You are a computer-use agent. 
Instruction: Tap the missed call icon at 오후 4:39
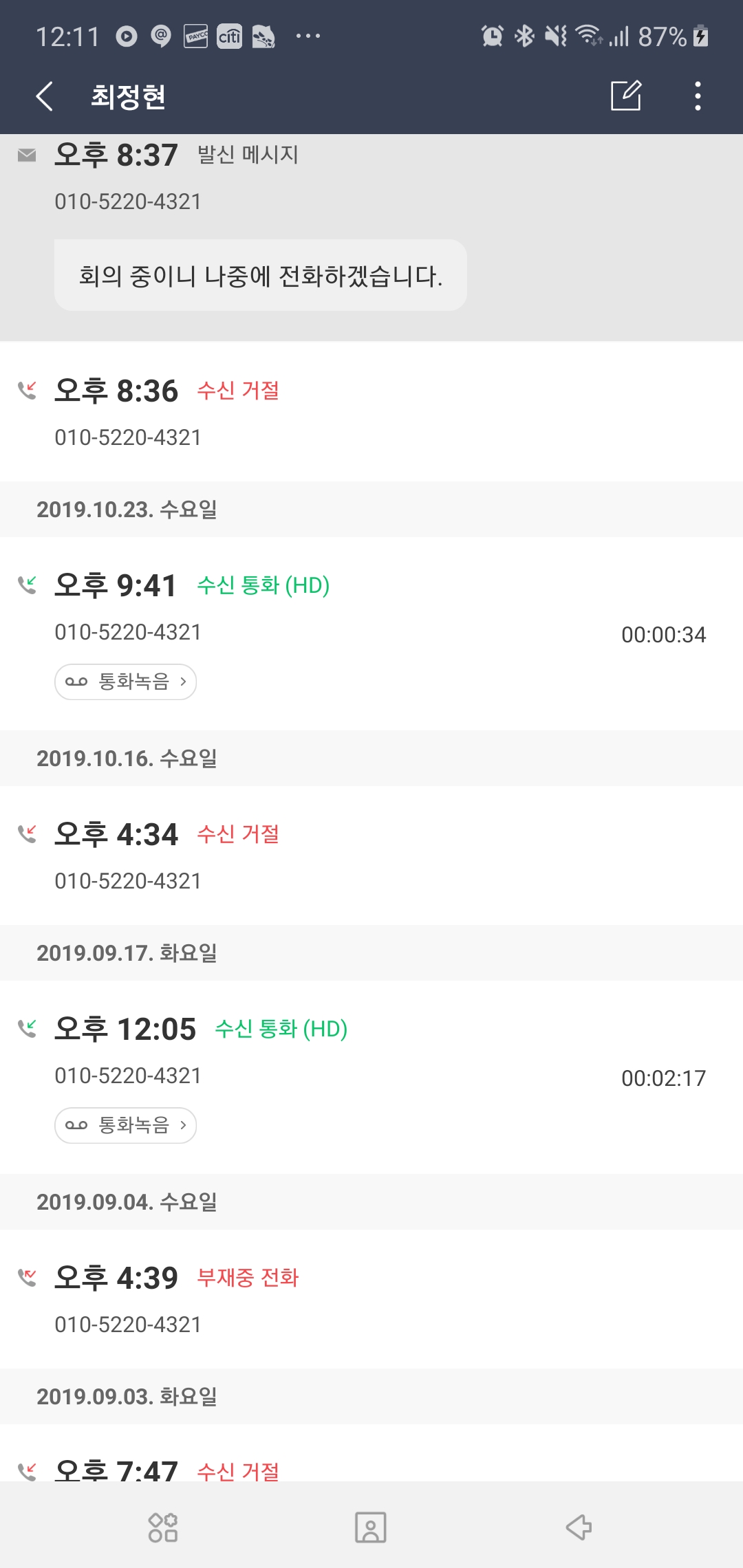(27, 1278)
